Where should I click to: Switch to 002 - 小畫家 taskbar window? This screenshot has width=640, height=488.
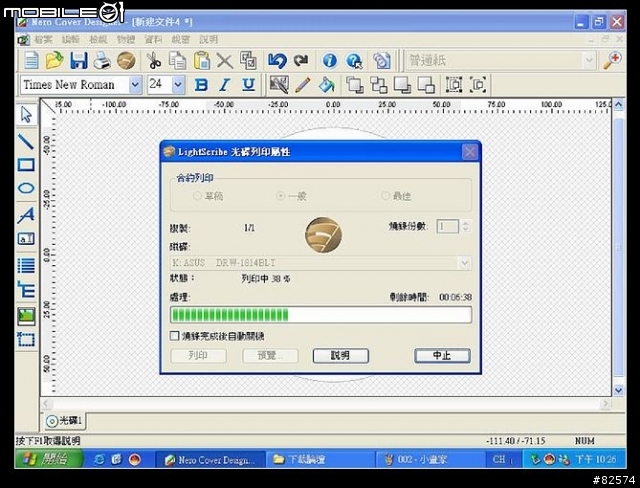430,460
